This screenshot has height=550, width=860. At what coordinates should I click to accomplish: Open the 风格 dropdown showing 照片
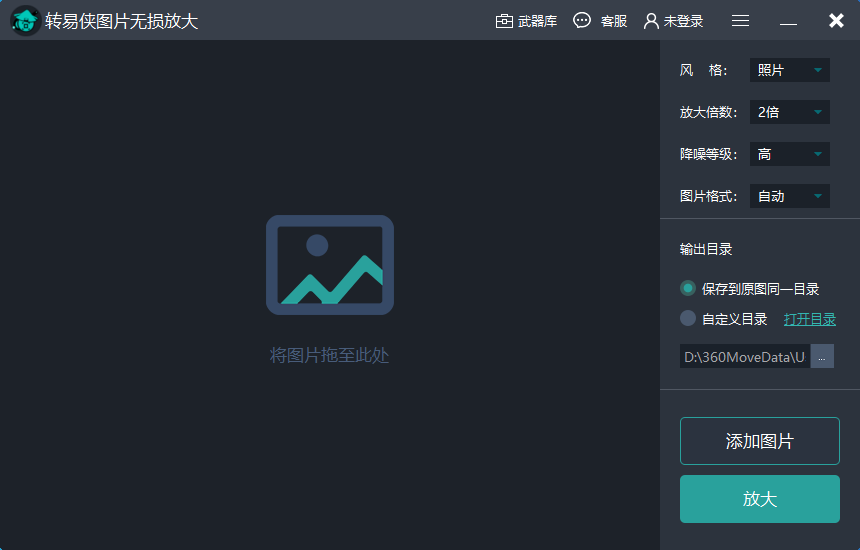pos(790,70)
